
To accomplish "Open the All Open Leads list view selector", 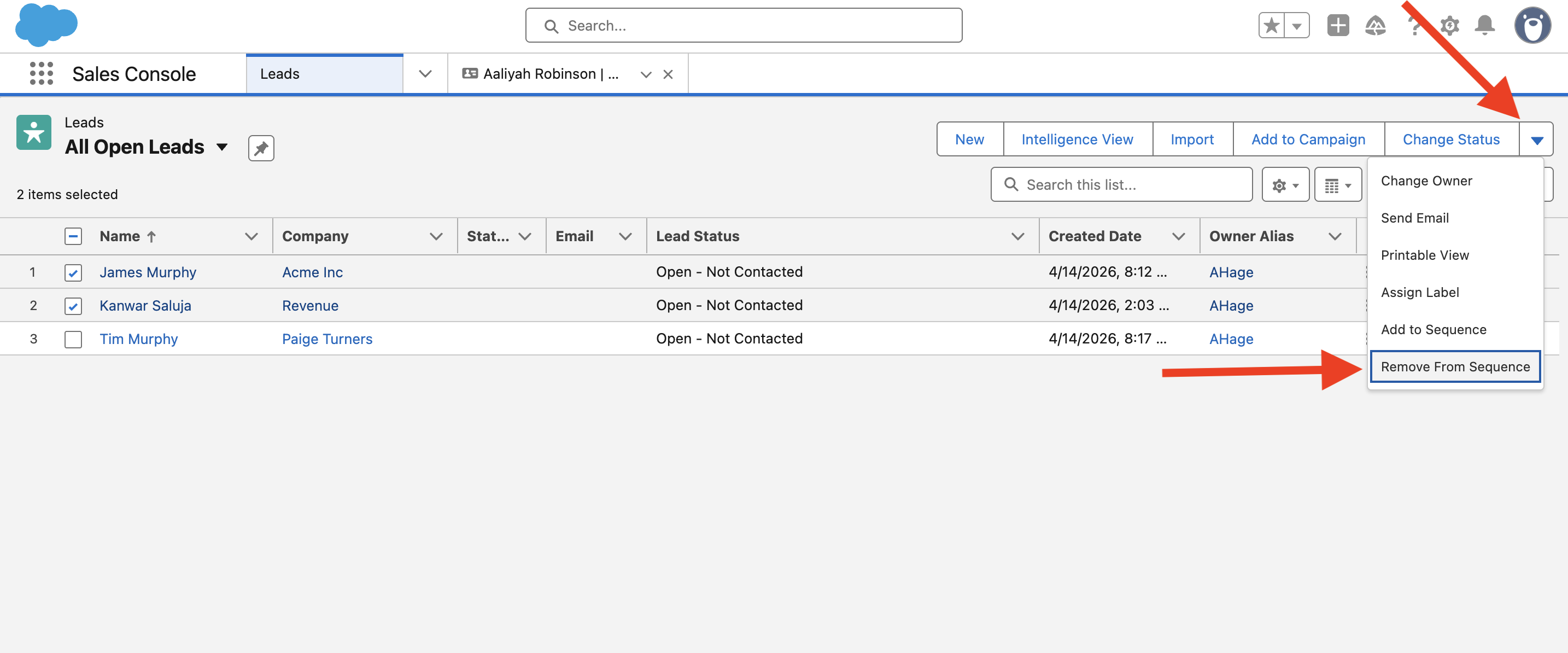I will 223,147.
